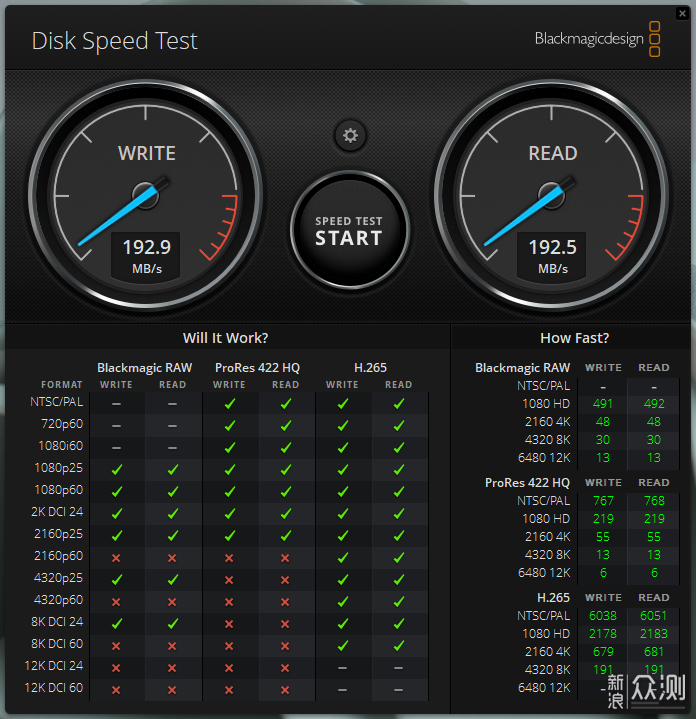Click the NTSC/PAL format row label

57,402
